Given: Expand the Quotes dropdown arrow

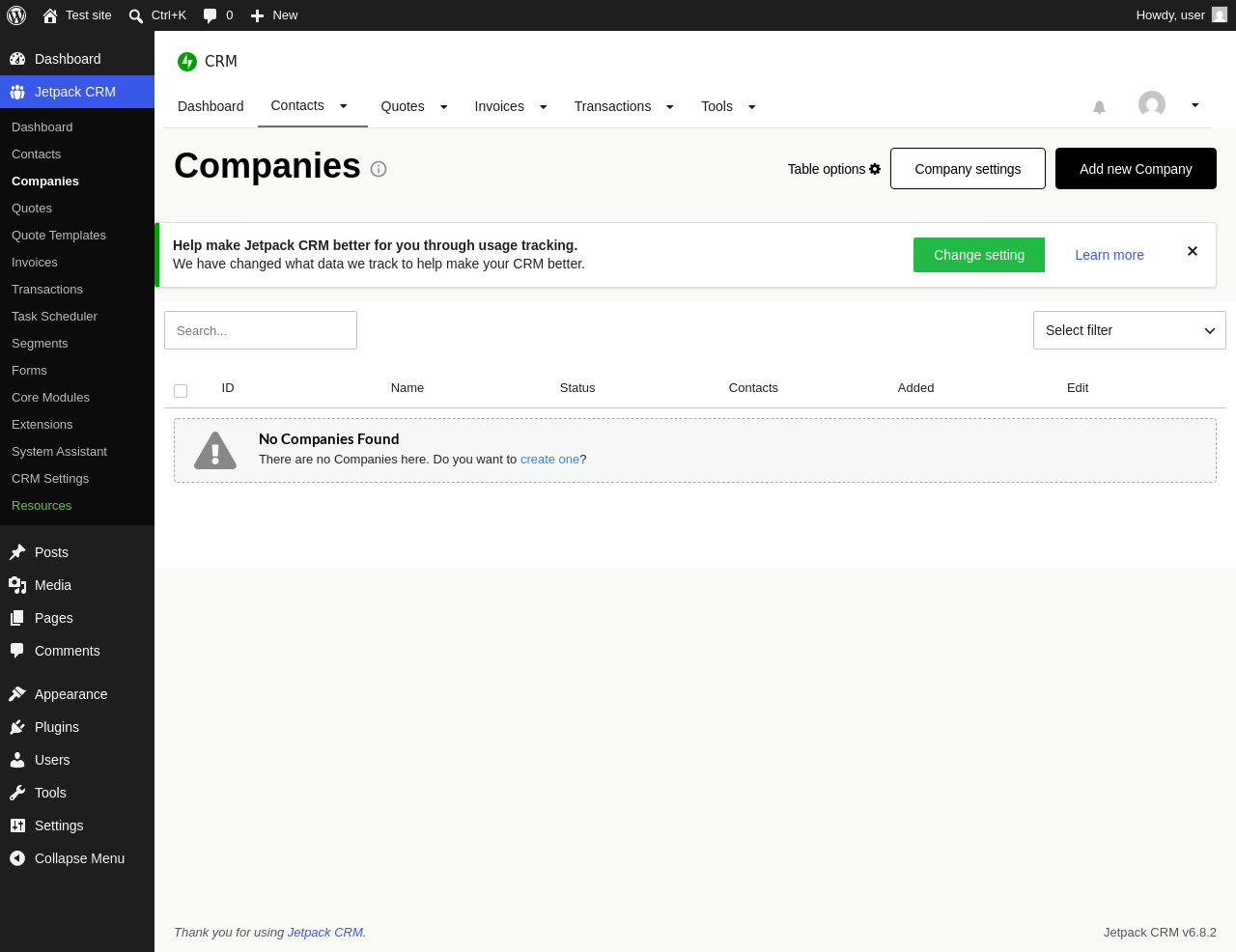Looking at the screenshot, I should pyautogui.click(x=444, y=107).
